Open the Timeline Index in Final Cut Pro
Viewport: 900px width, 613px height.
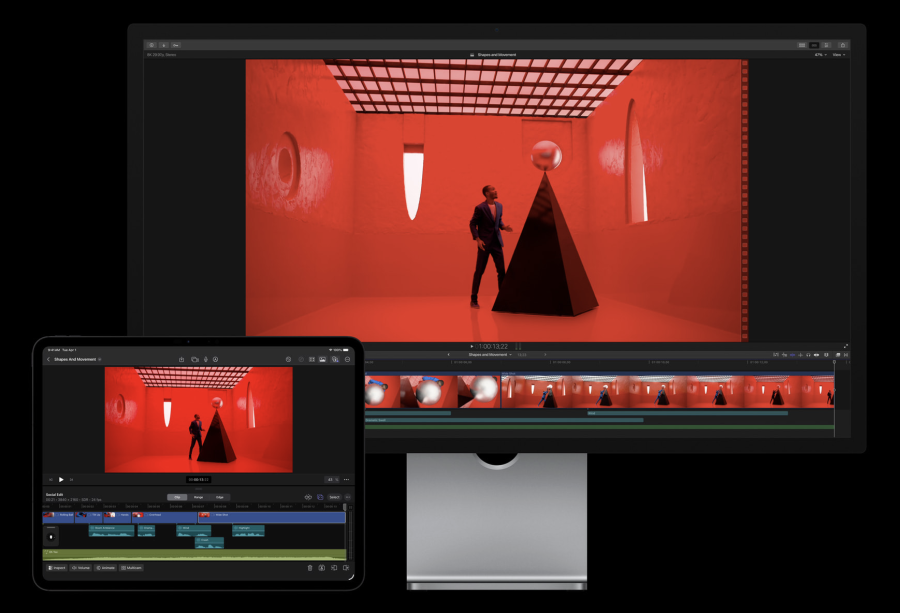[x=778, y=353]
